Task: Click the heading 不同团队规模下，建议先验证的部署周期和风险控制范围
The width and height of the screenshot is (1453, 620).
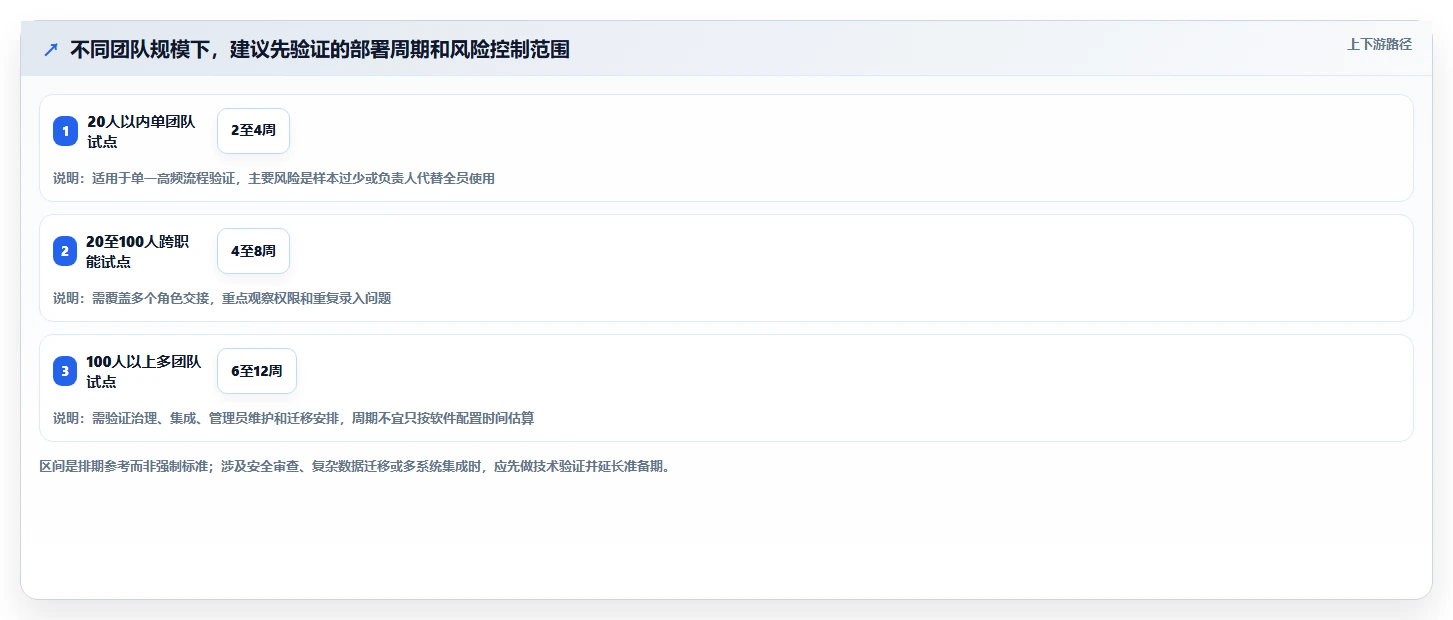Action: (320, 50)
